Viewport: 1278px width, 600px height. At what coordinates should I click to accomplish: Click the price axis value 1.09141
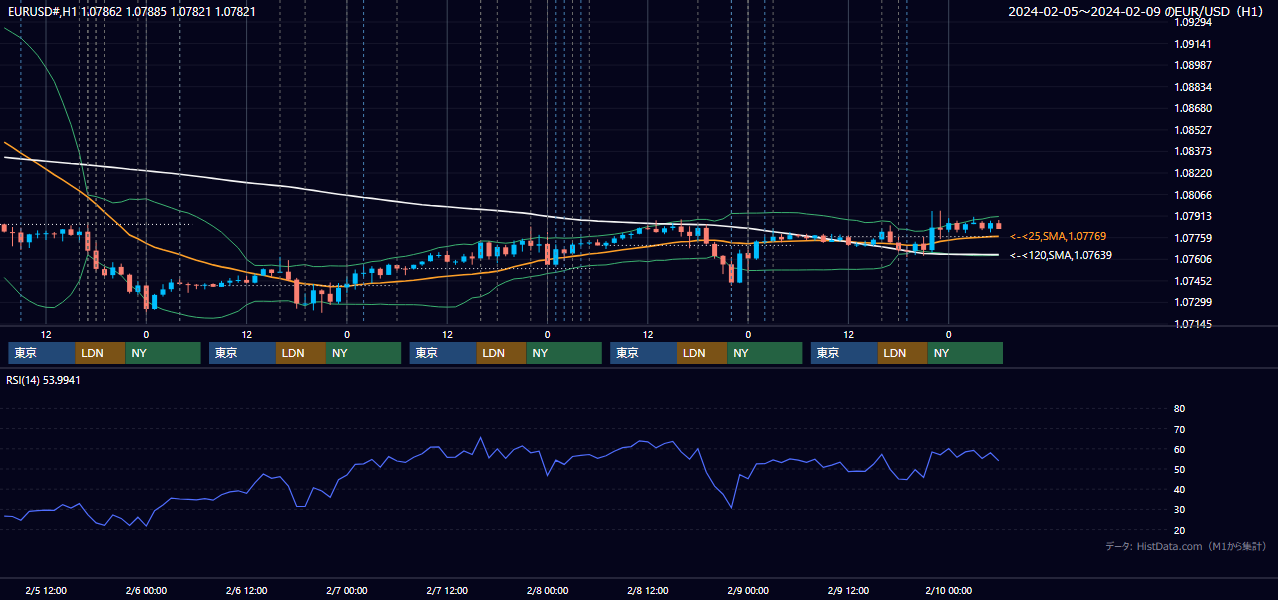point(1193,44)
